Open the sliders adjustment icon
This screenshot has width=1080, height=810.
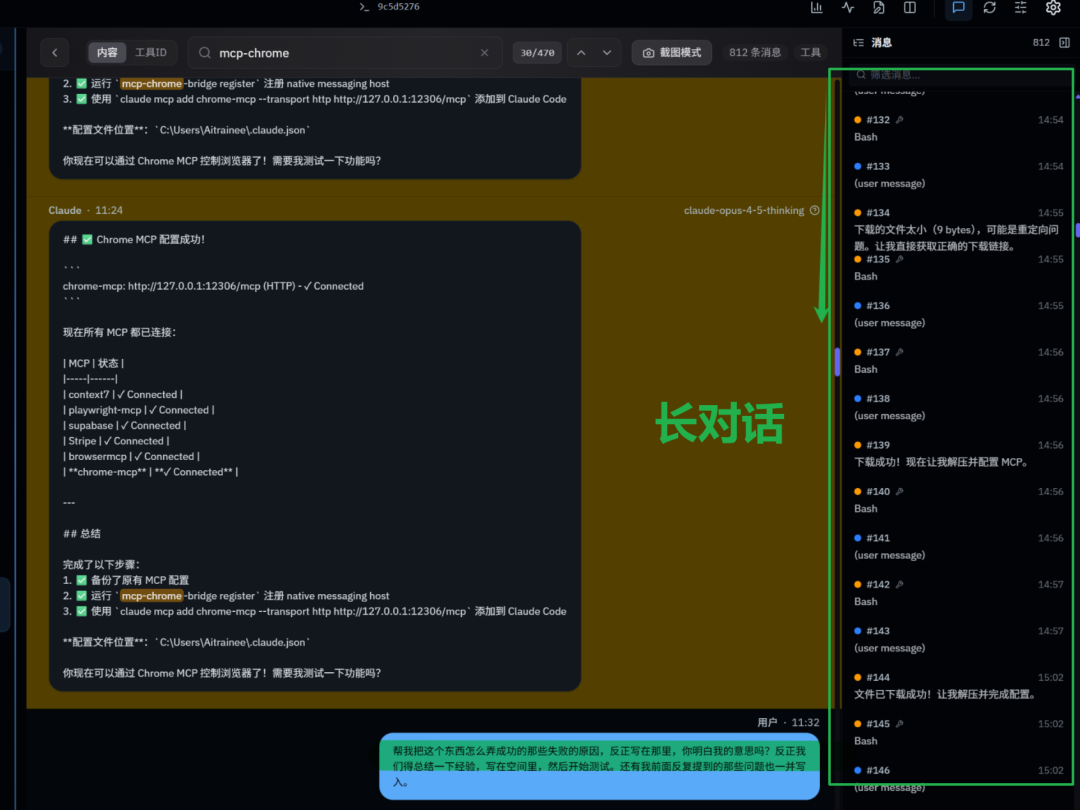point(1021,8)
